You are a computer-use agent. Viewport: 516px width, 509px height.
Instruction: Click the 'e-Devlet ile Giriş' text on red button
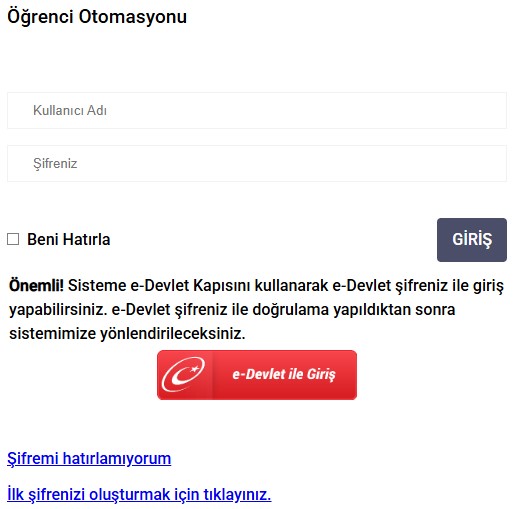click(x=284, y=374)
